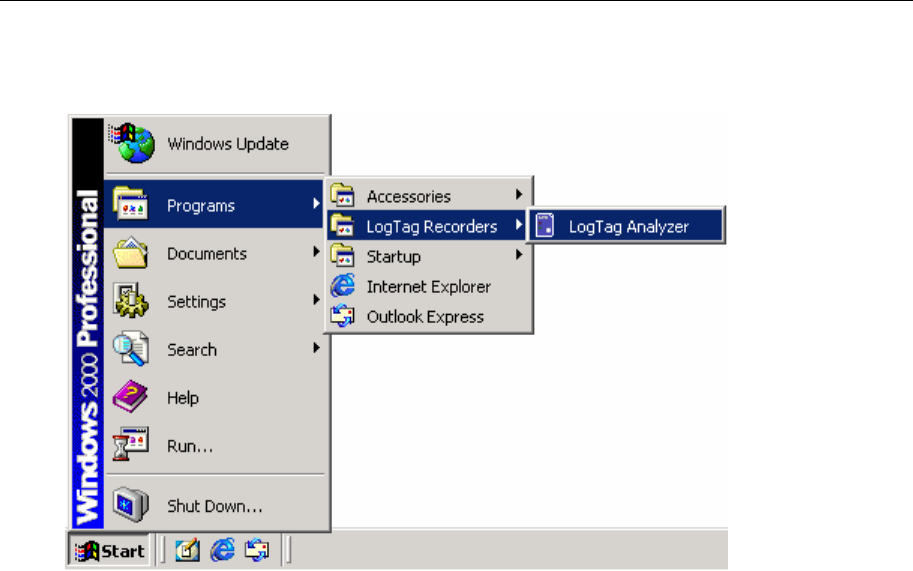Open Documents label in Start menu

(207, 254)
